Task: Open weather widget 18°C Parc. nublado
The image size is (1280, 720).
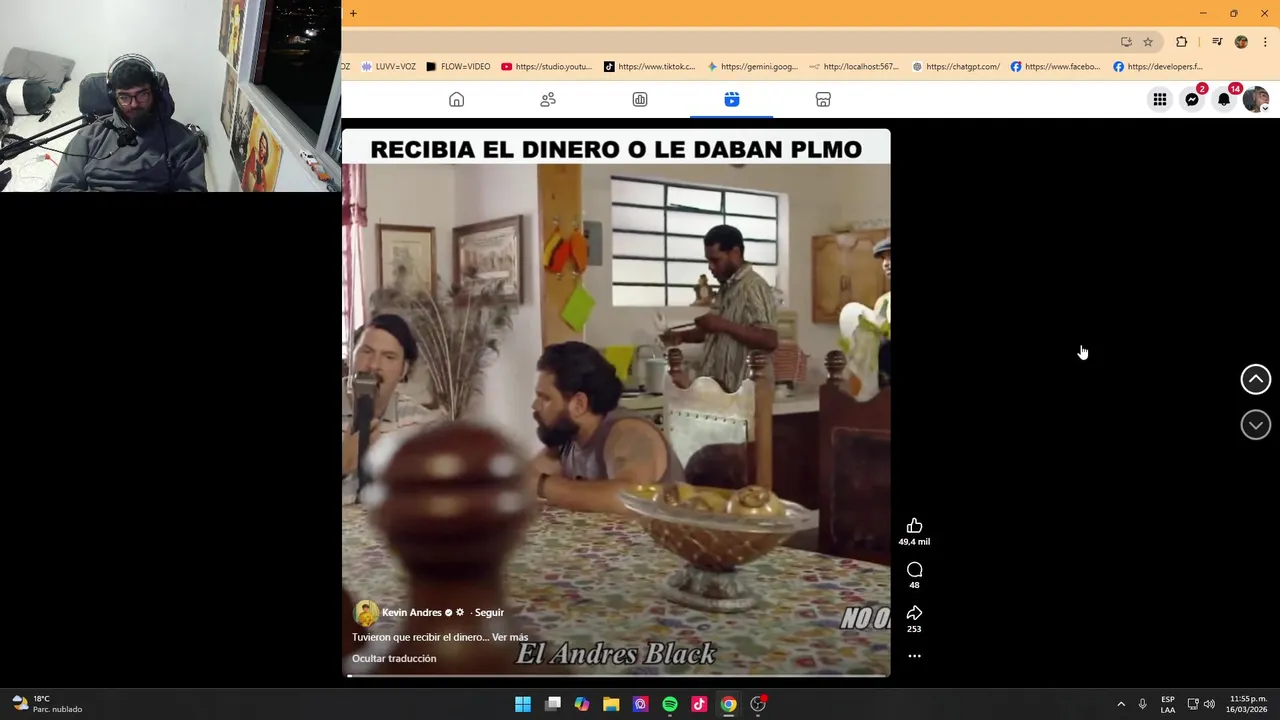Action: [47, 704]
